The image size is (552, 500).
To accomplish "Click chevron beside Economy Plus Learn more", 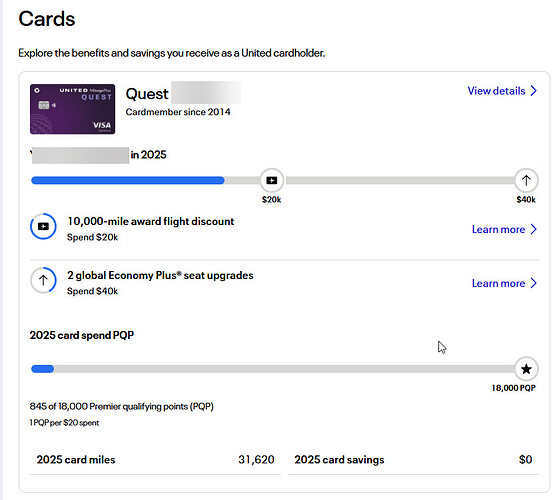I will click(534, 283).
